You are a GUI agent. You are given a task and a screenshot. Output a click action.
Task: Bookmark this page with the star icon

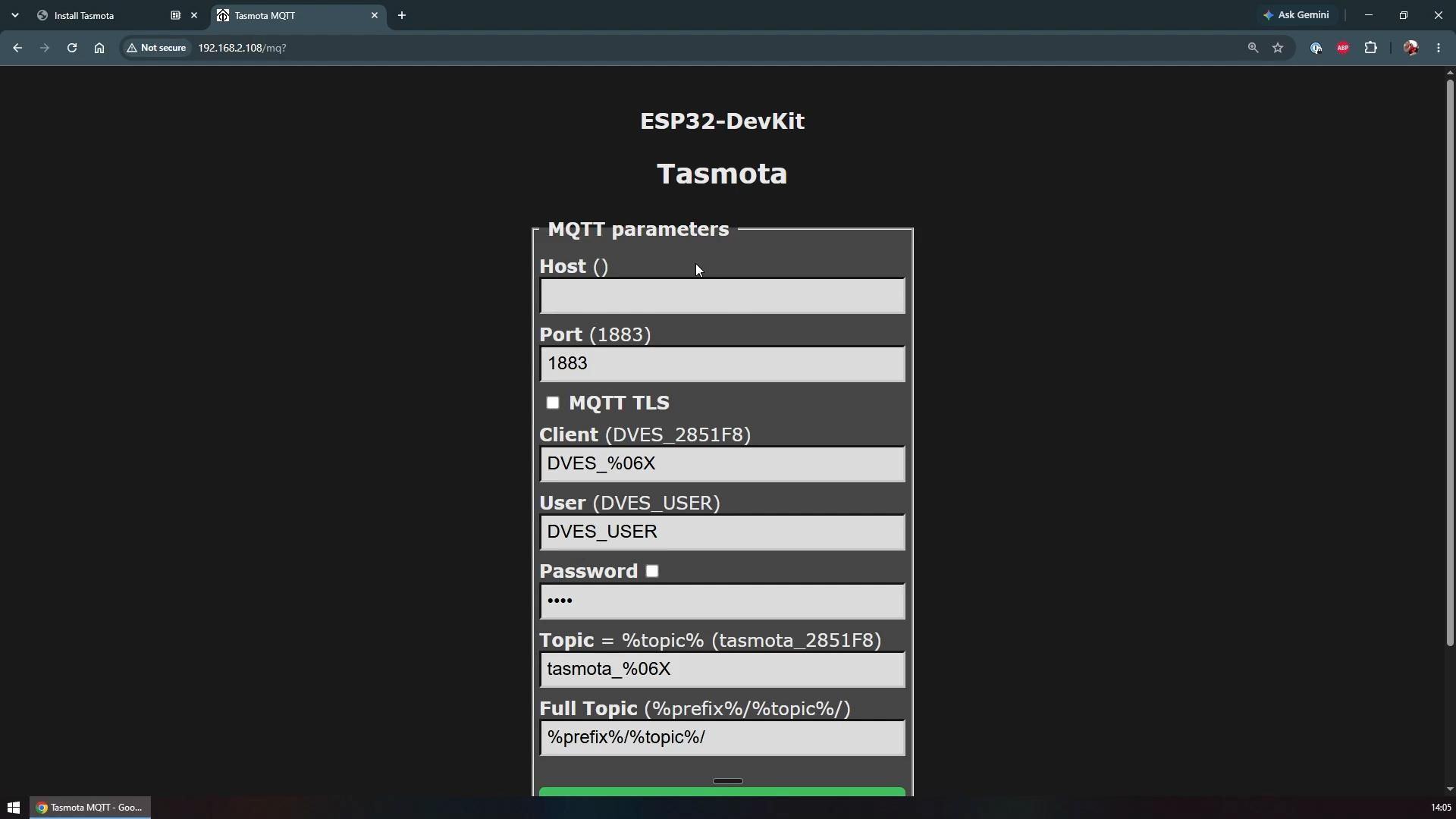pyautogui.click(x=1279, y=48)
